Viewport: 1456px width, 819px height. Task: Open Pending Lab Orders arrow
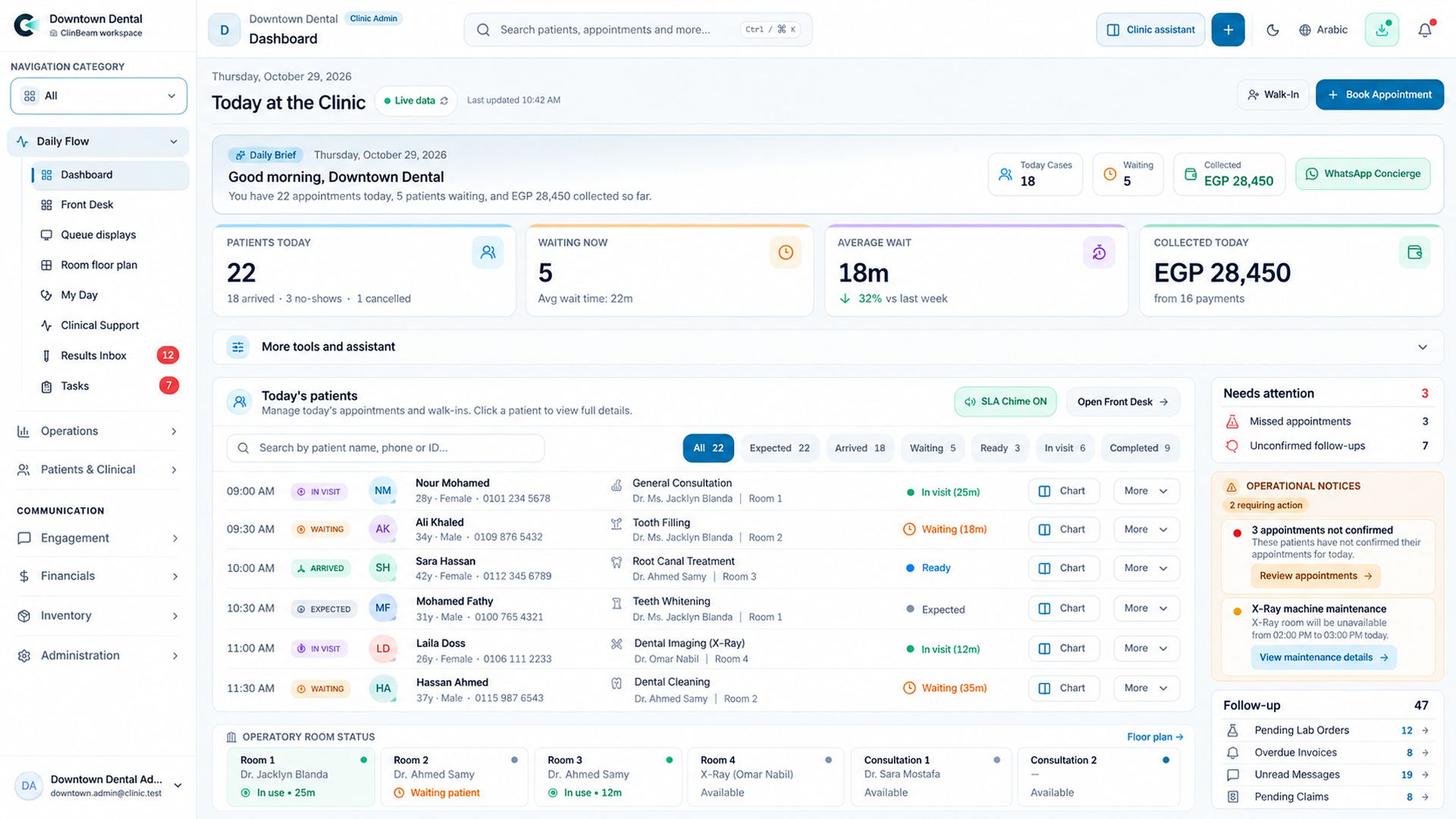[1425, 730]
